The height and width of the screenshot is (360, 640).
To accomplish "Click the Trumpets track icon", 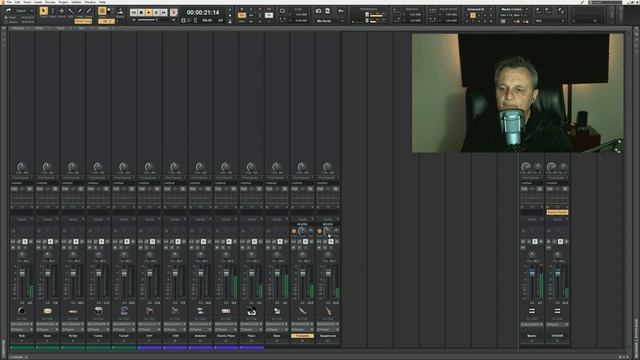I will [302, 311].
